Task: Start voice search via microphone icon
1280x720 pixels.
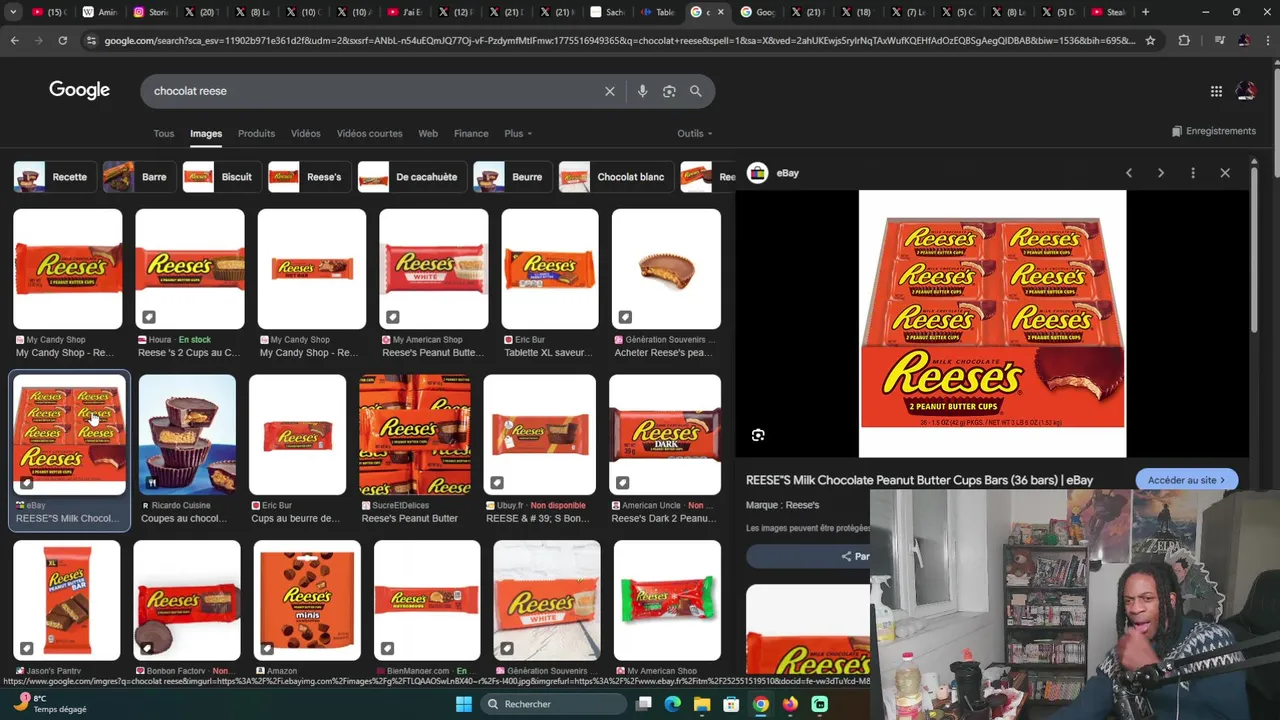Action: (642, 91)
